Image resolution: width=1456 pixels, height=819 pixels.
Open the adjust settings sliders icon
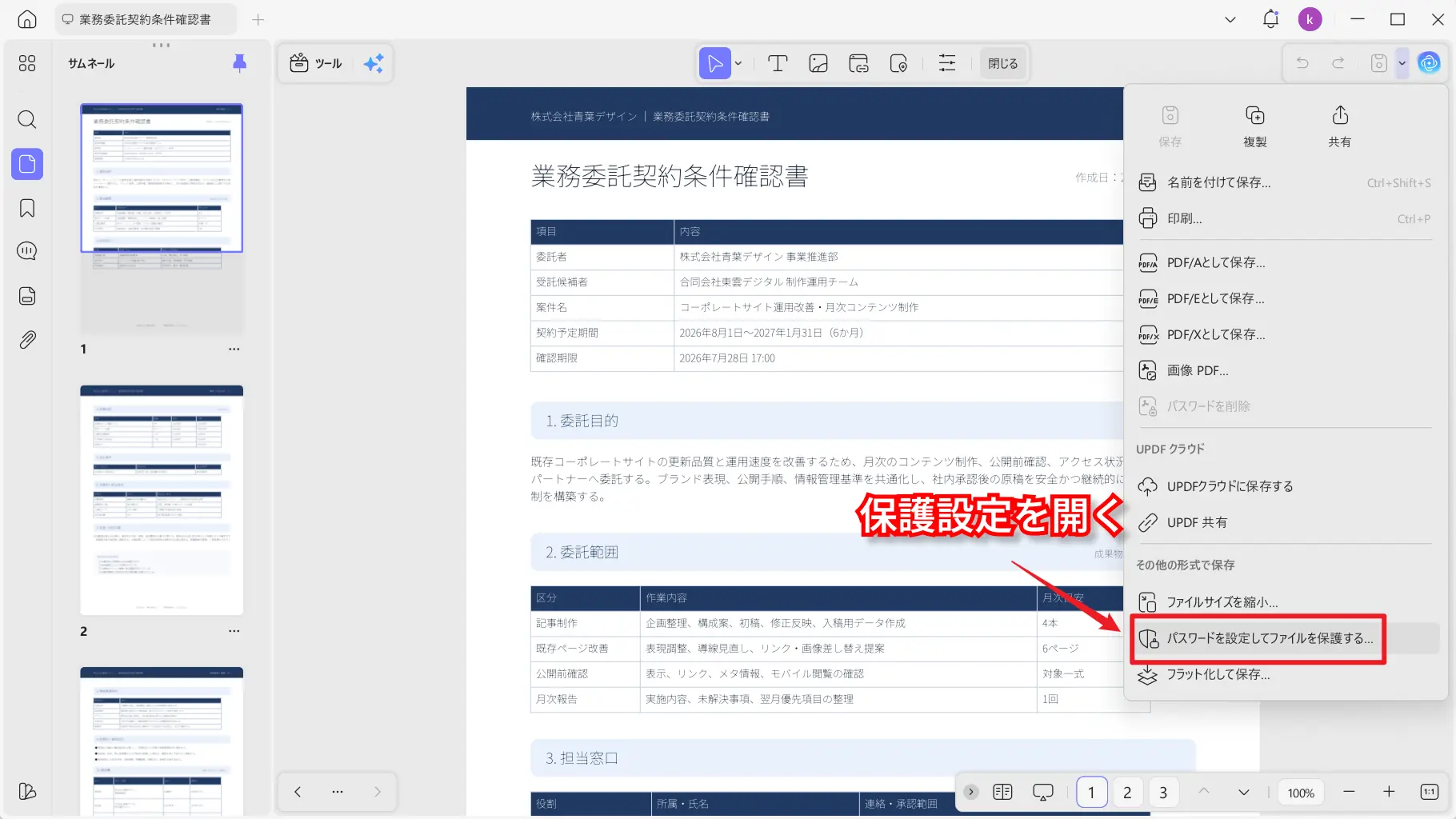click(x=947, y=63)
